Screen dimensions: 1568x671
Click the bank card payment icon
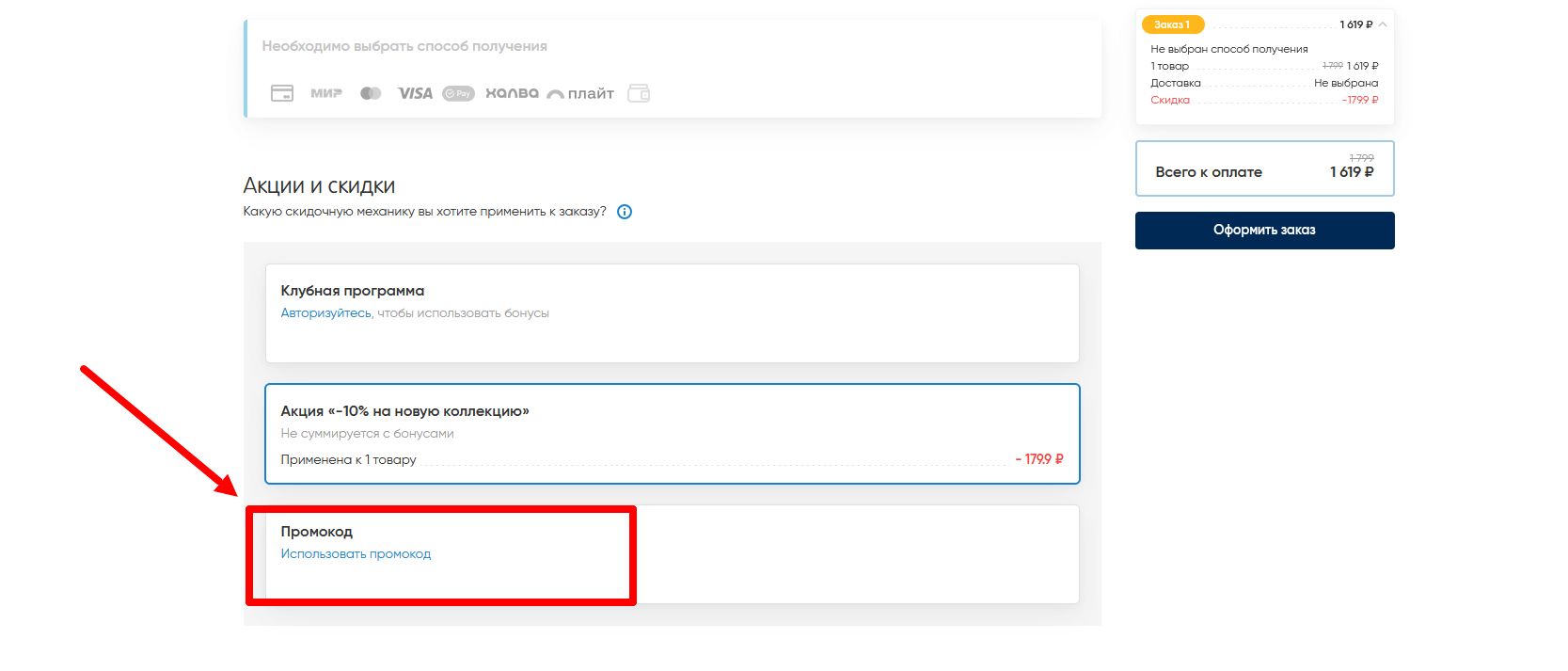click(x=282, y=93)
